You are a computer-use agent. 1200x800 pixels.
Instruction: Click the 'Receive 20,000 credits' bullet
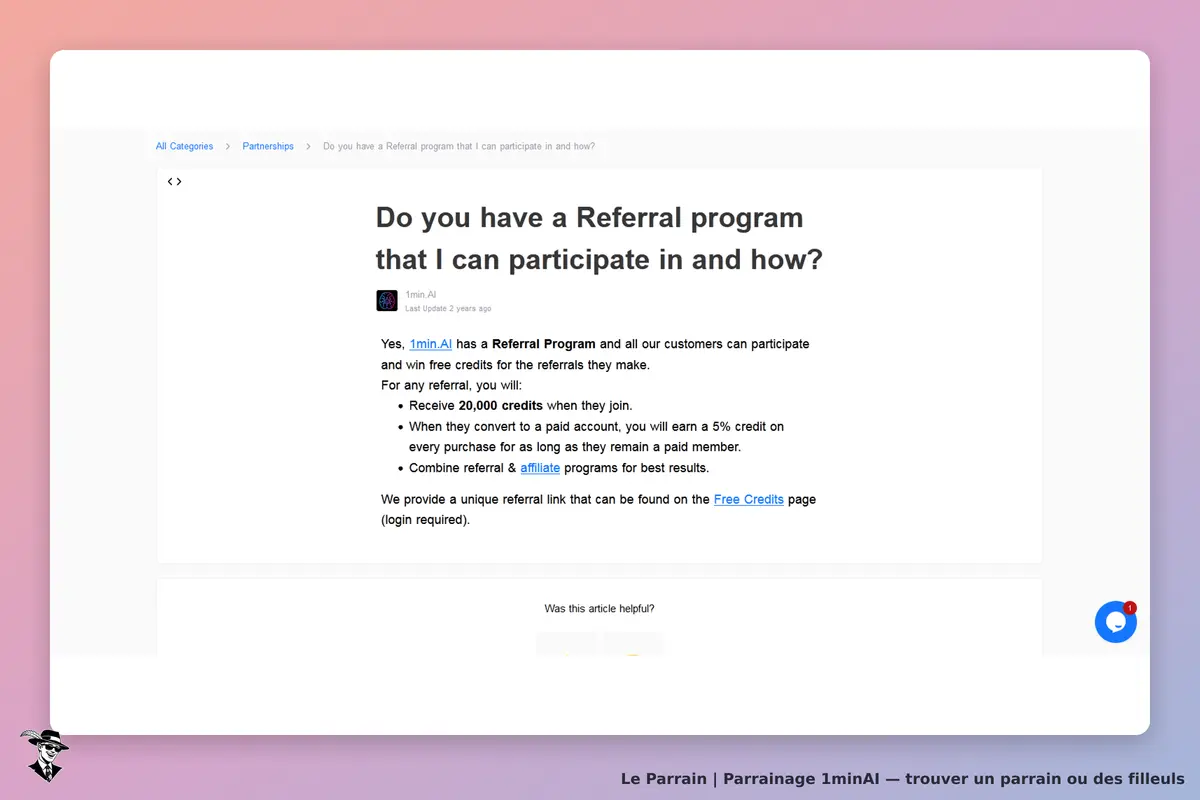point(521,406)
